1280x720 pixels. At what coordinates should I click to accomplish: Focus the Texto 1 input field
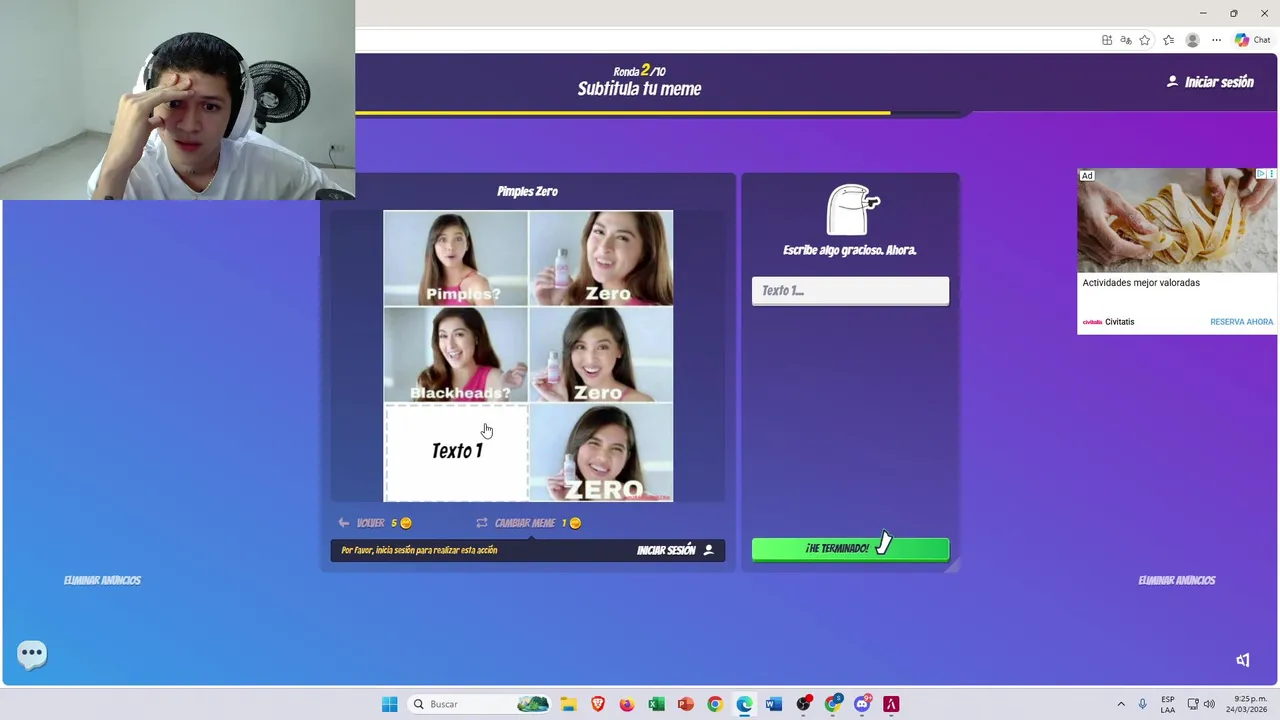(x=850, y=291)
